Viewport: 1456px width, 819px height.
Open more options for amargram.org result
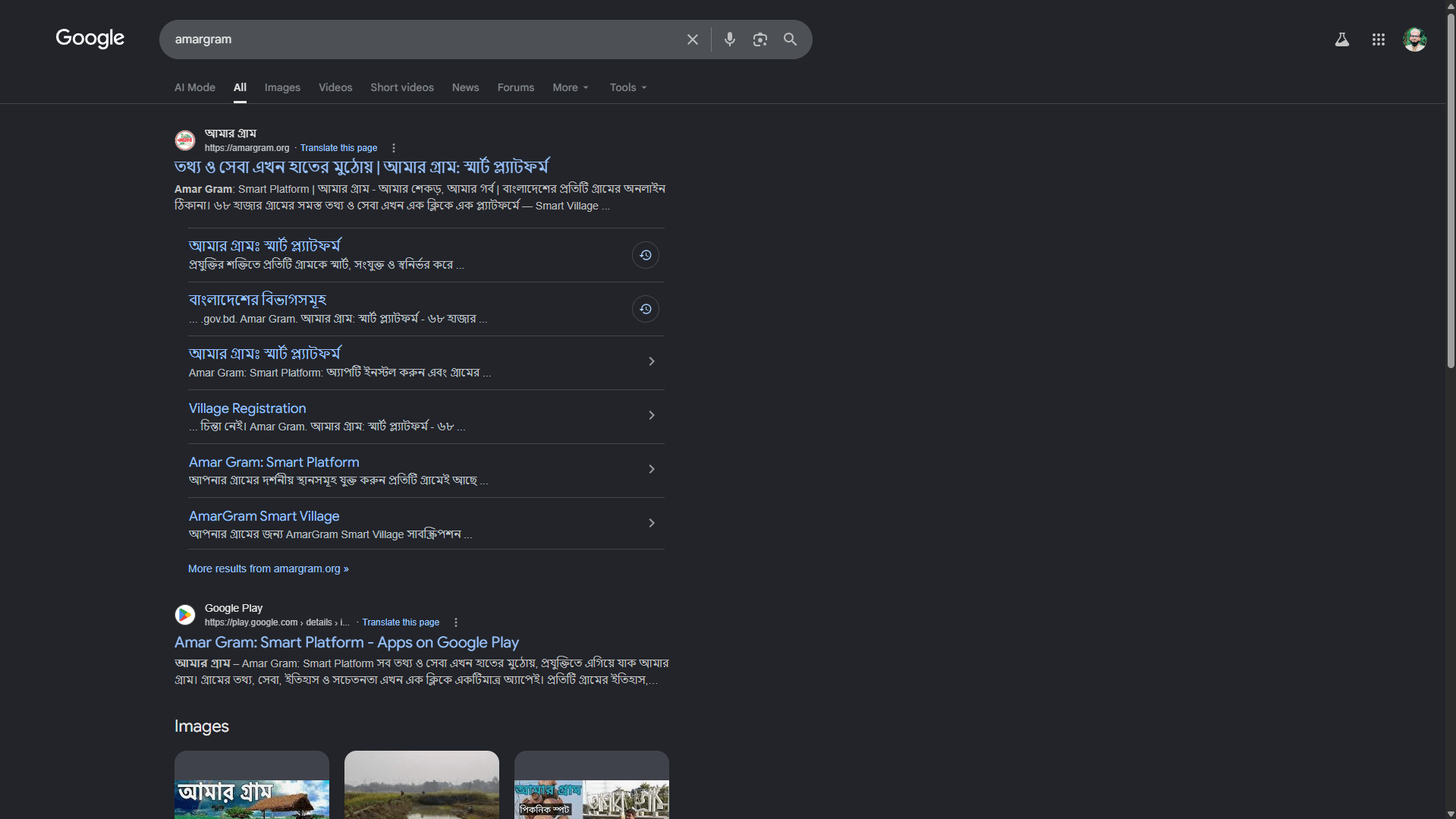coord(393,148)
